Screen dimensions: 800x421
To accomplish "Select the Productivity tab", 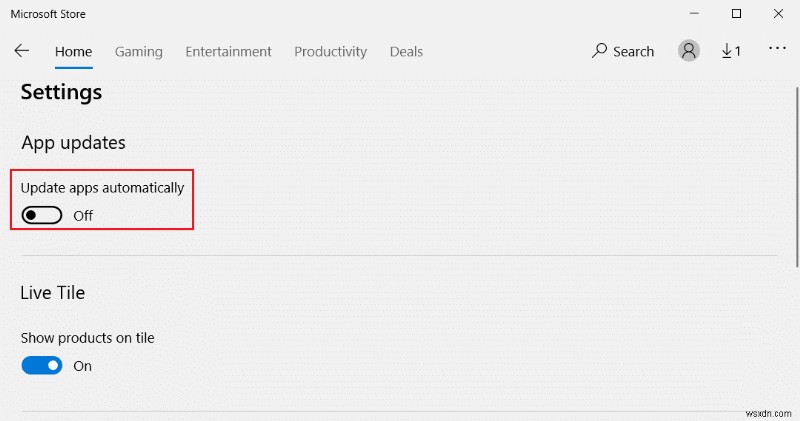I will (330, 51).
